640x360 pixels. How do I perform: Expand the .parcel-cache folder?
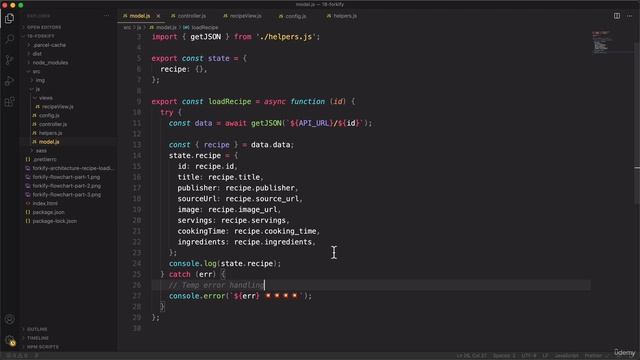pos(49,45)
